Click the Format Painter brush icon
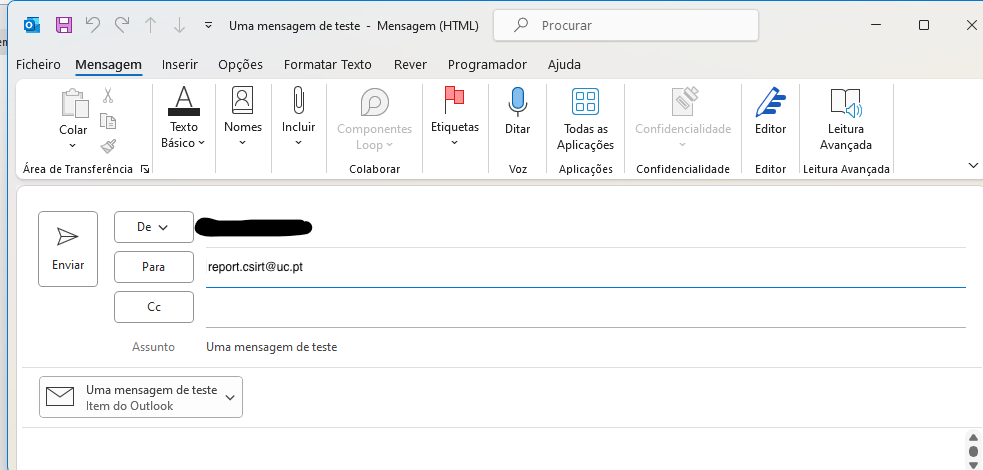The image size is (983, 470). pyautogui.click(x=108, y=146)
